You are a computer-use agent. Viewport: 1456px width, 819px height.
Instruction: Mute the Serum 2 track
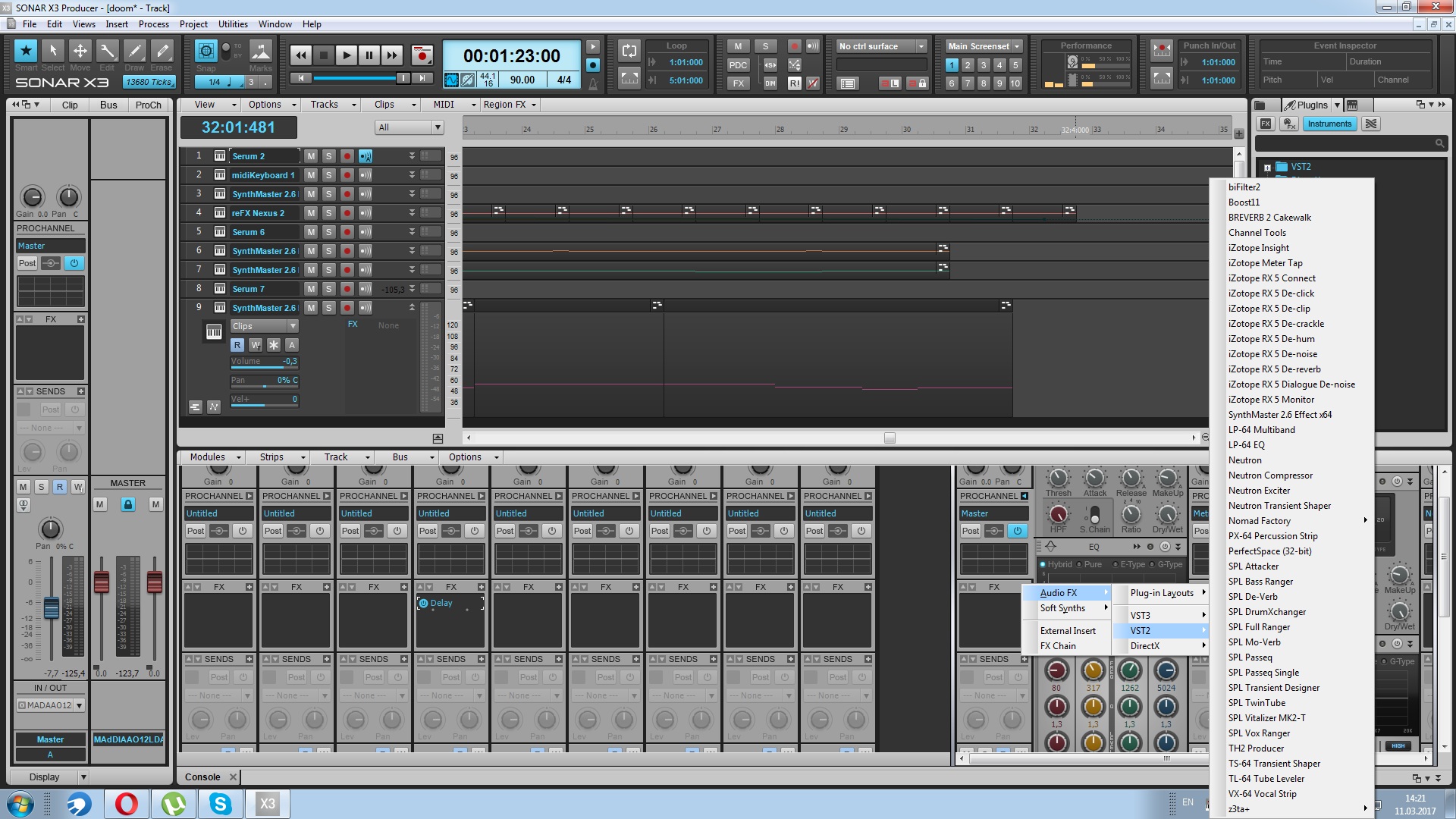[311, 156]
